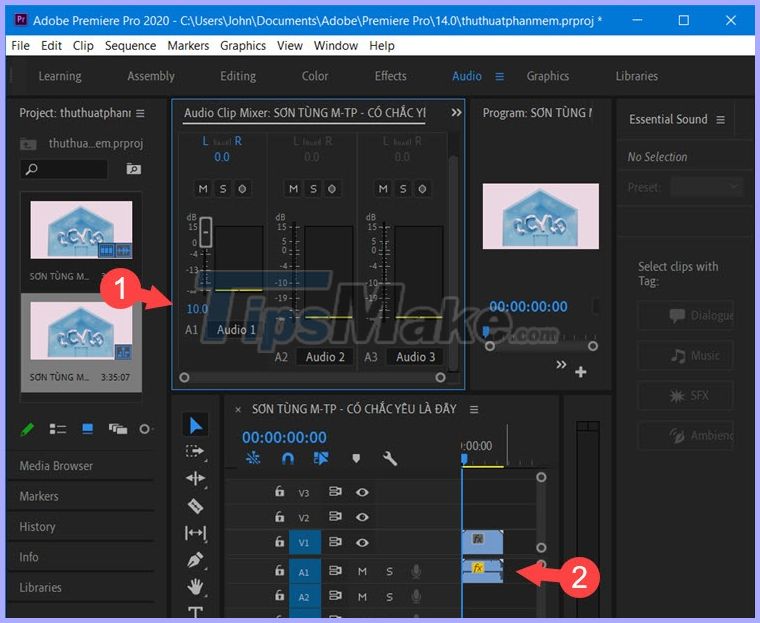Open the Media Browser panel

(x=56, y=466)
